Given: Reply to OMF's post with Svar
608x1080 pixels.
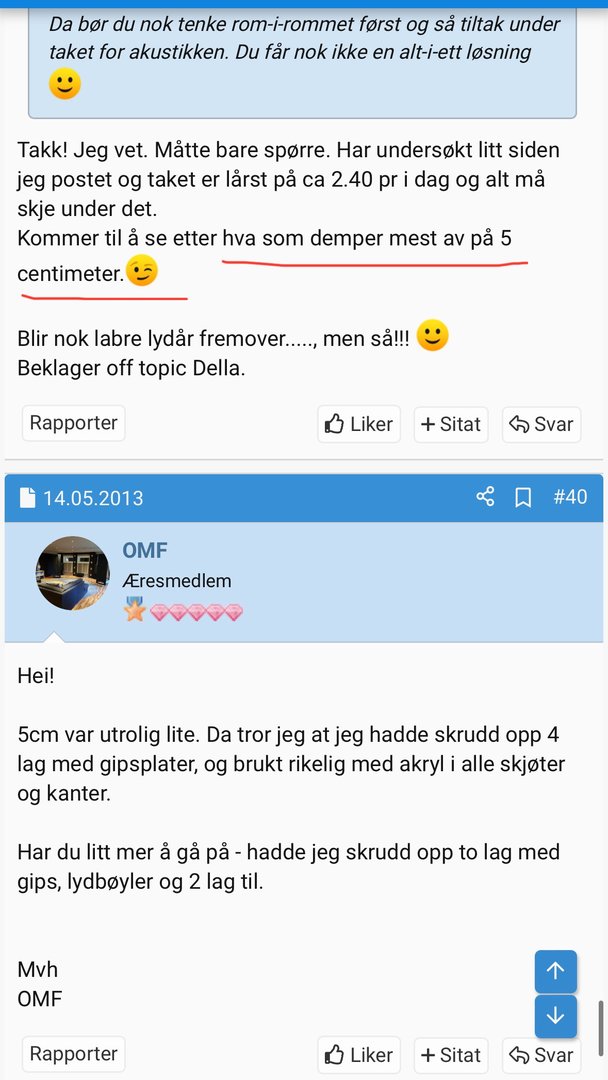Looking at the screenshot, I should 541,1055.
